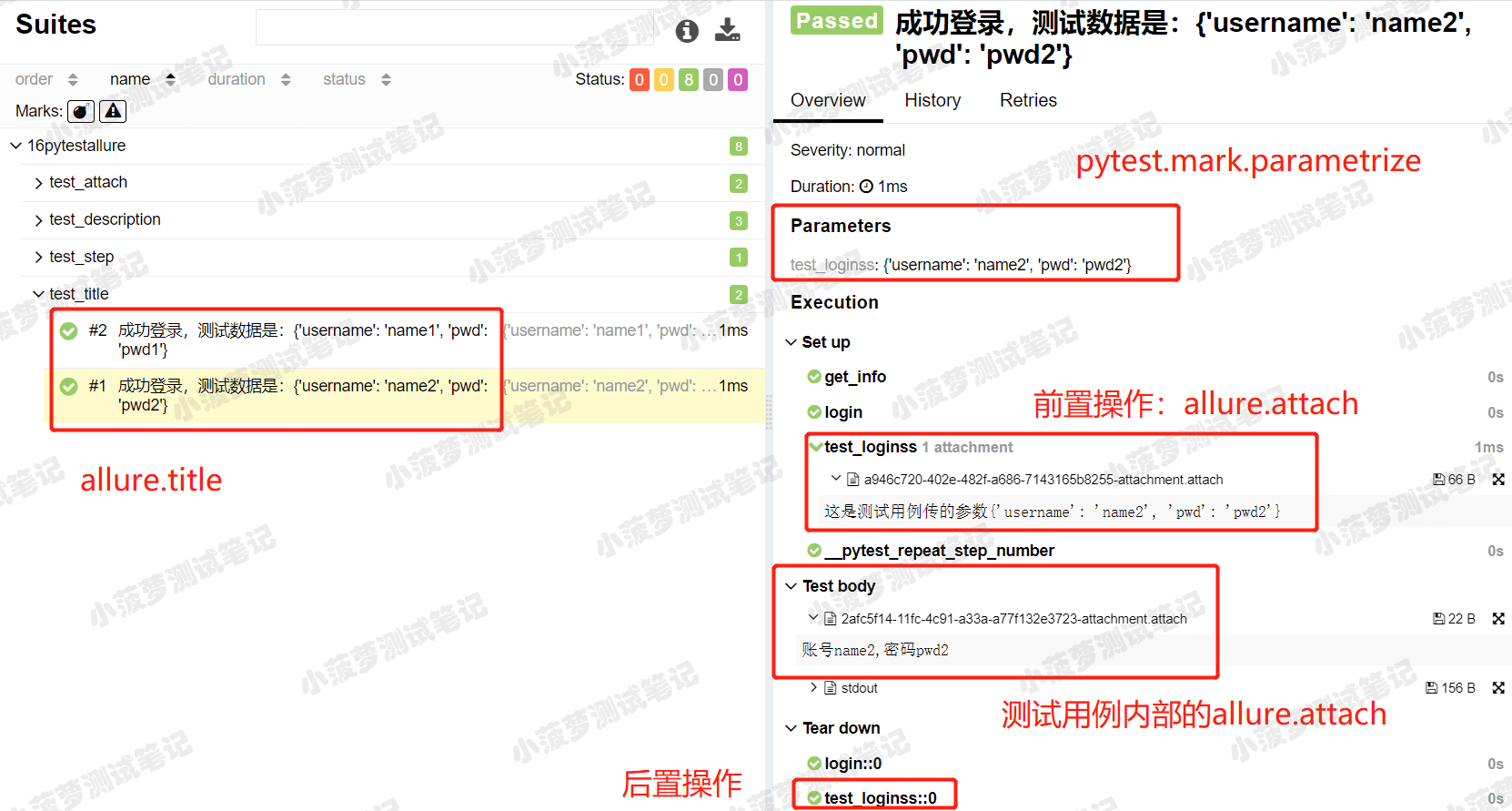Viewport: 1512px width, 811px height.
Task: Open the login::0 teardown step
Action: tap(852, 764)
